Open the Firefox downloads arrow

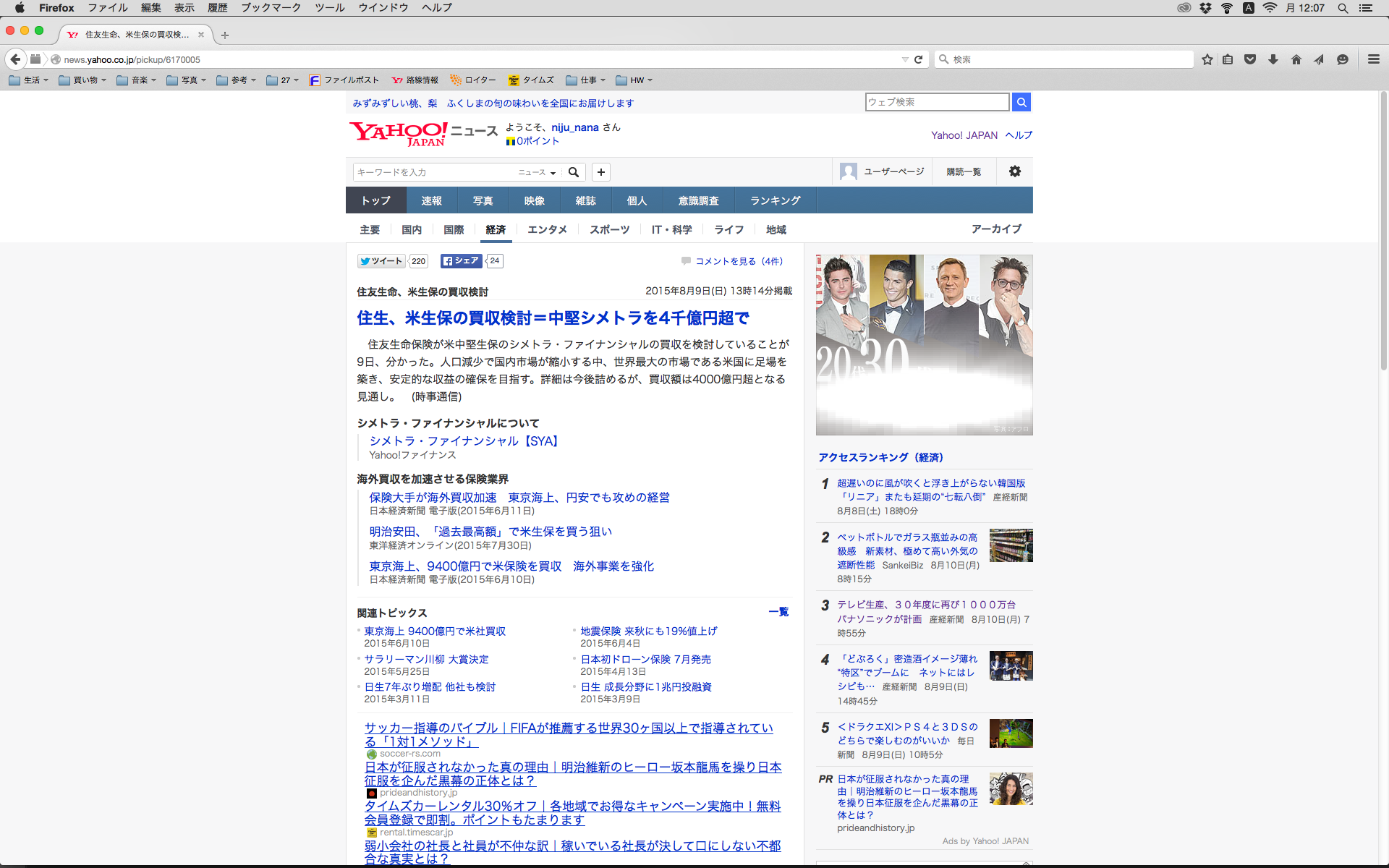click(x=1273, y=59)
